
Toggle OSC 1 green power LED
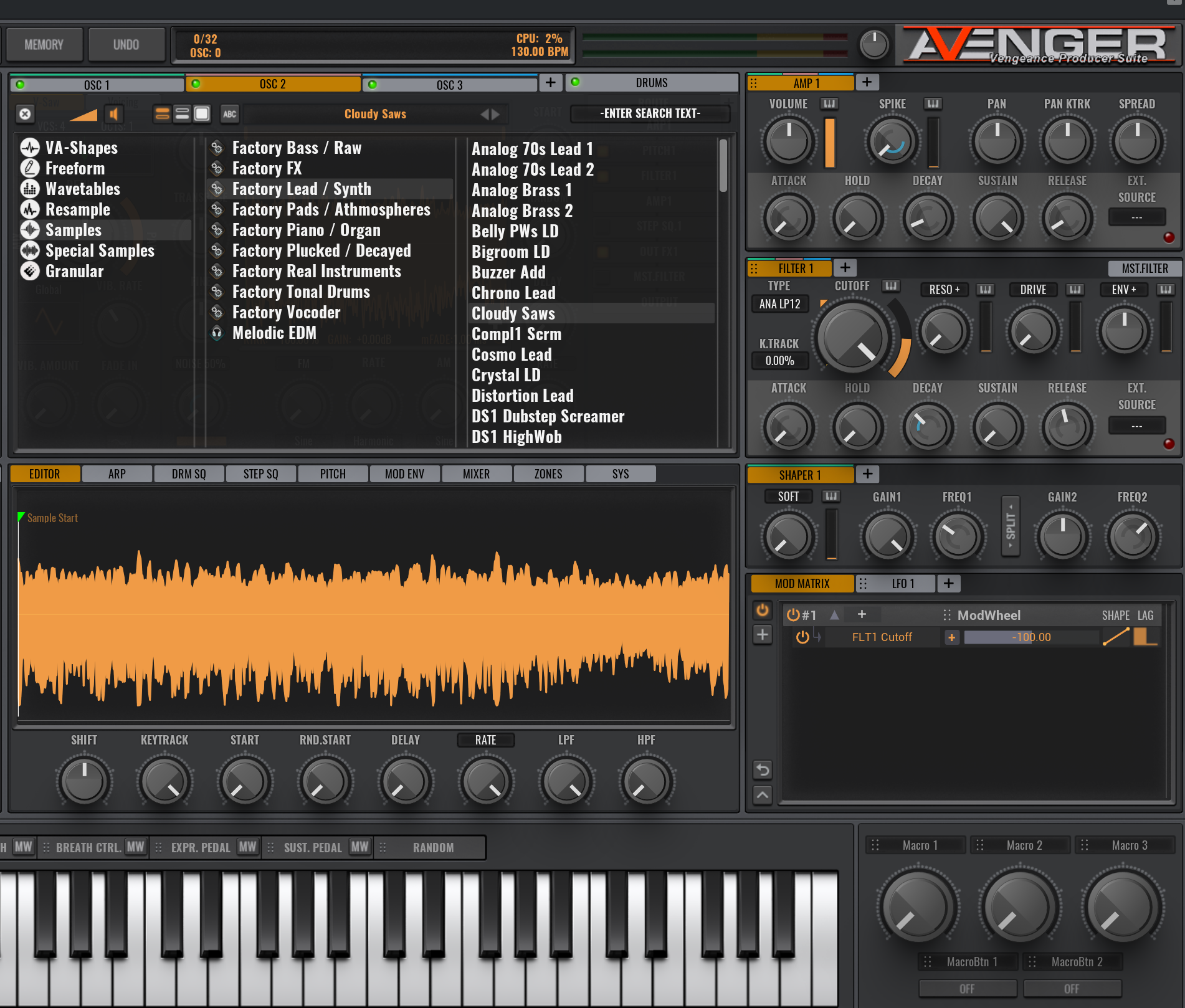(x=20, y=85)
